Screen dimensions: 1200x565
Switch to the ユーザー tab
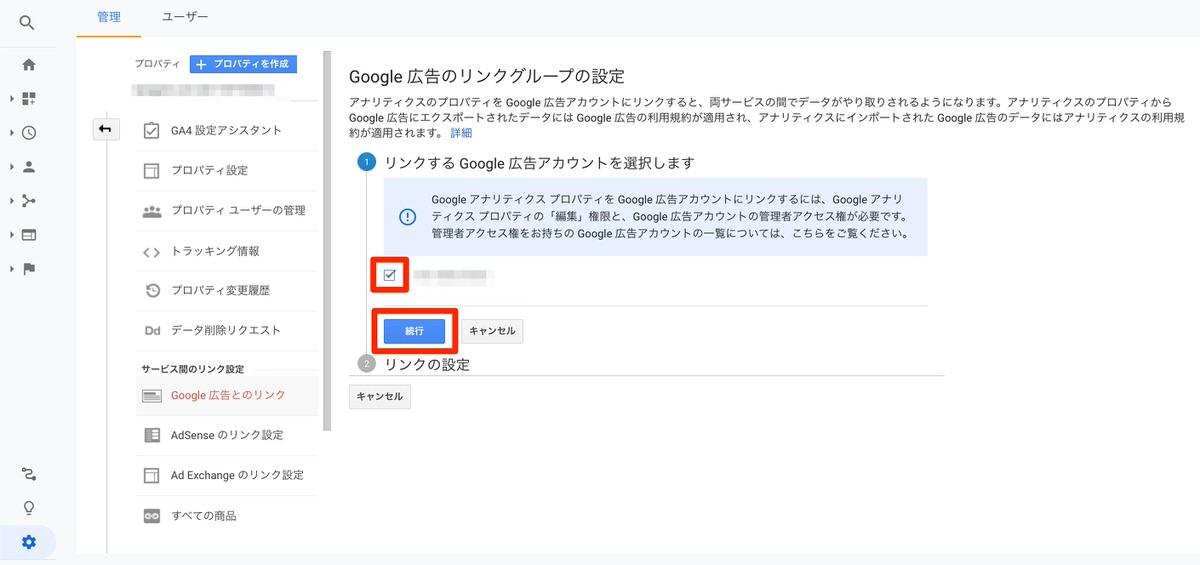pos(185,17)
